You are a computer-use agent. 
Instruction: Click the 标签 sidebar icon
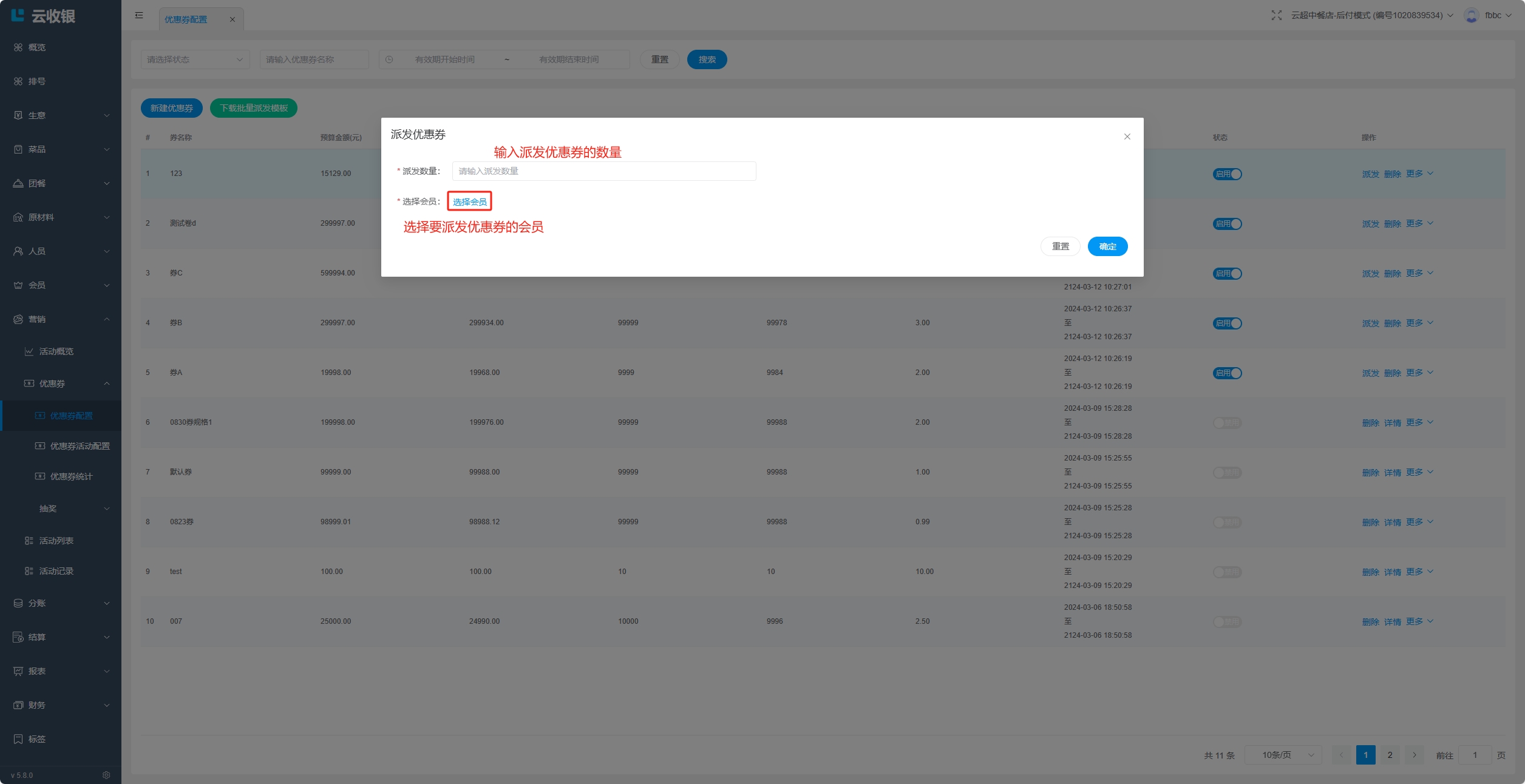point(18,739)
